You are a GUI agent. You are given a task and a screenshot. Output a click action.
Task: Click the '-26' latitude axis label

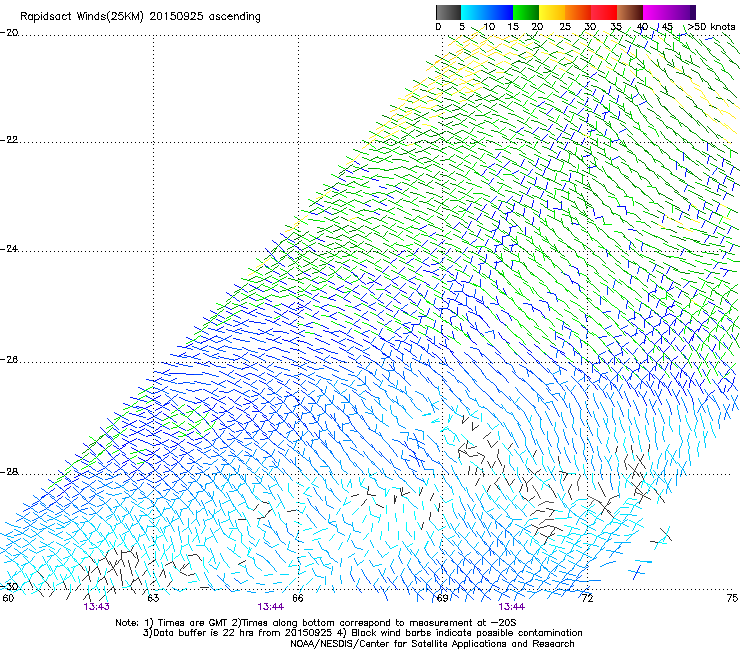tap(9, 360)
